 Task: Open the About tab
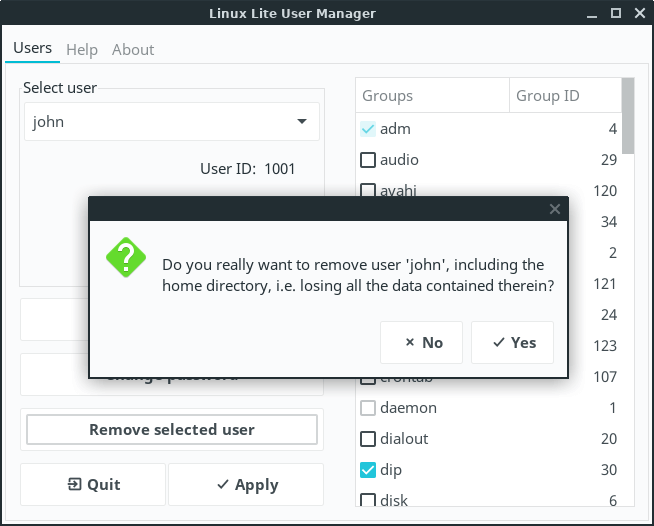(x=133, y=49)
